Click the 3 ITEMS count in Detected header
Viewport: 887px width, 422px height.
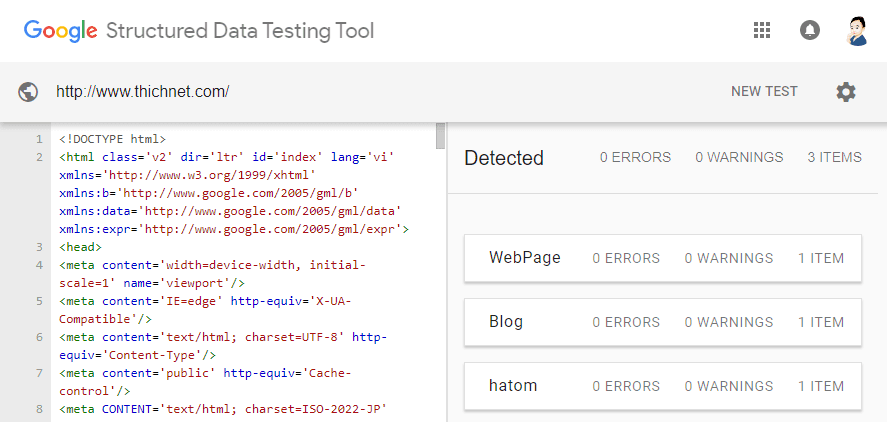pyautogui.click(x=834, y=157)
